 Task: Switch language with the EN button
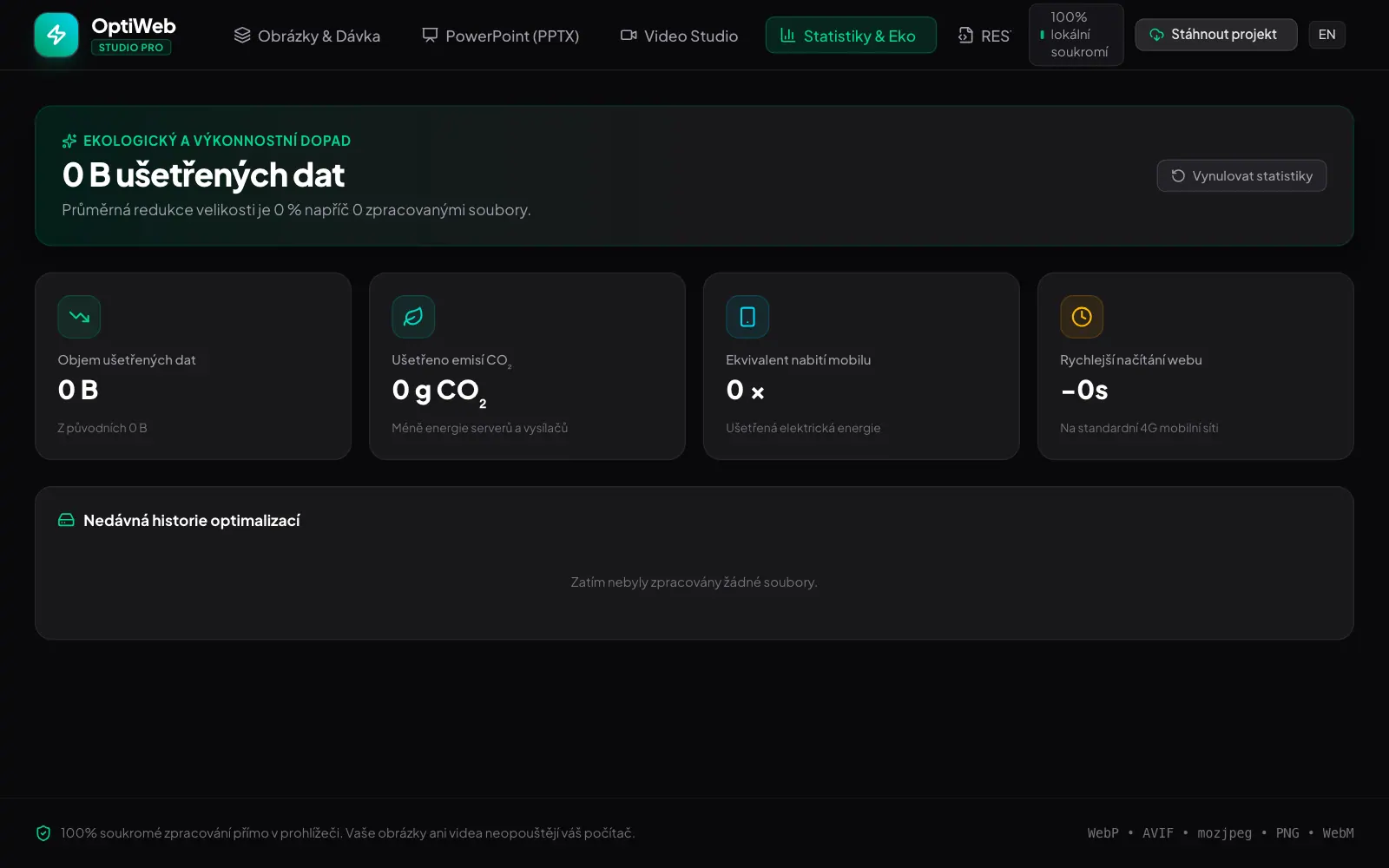click(x=1326, y=35)
